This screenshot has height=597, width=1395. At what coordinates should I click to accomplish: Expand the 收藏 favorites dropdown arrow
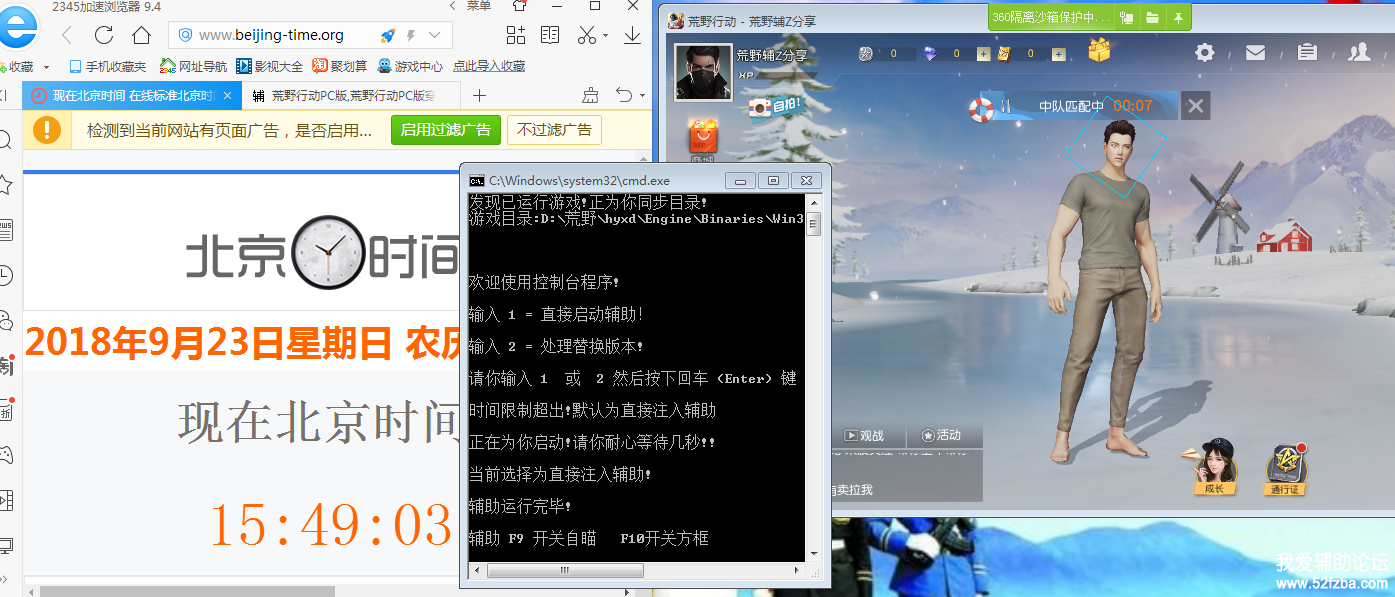click(x=46, y=67)
